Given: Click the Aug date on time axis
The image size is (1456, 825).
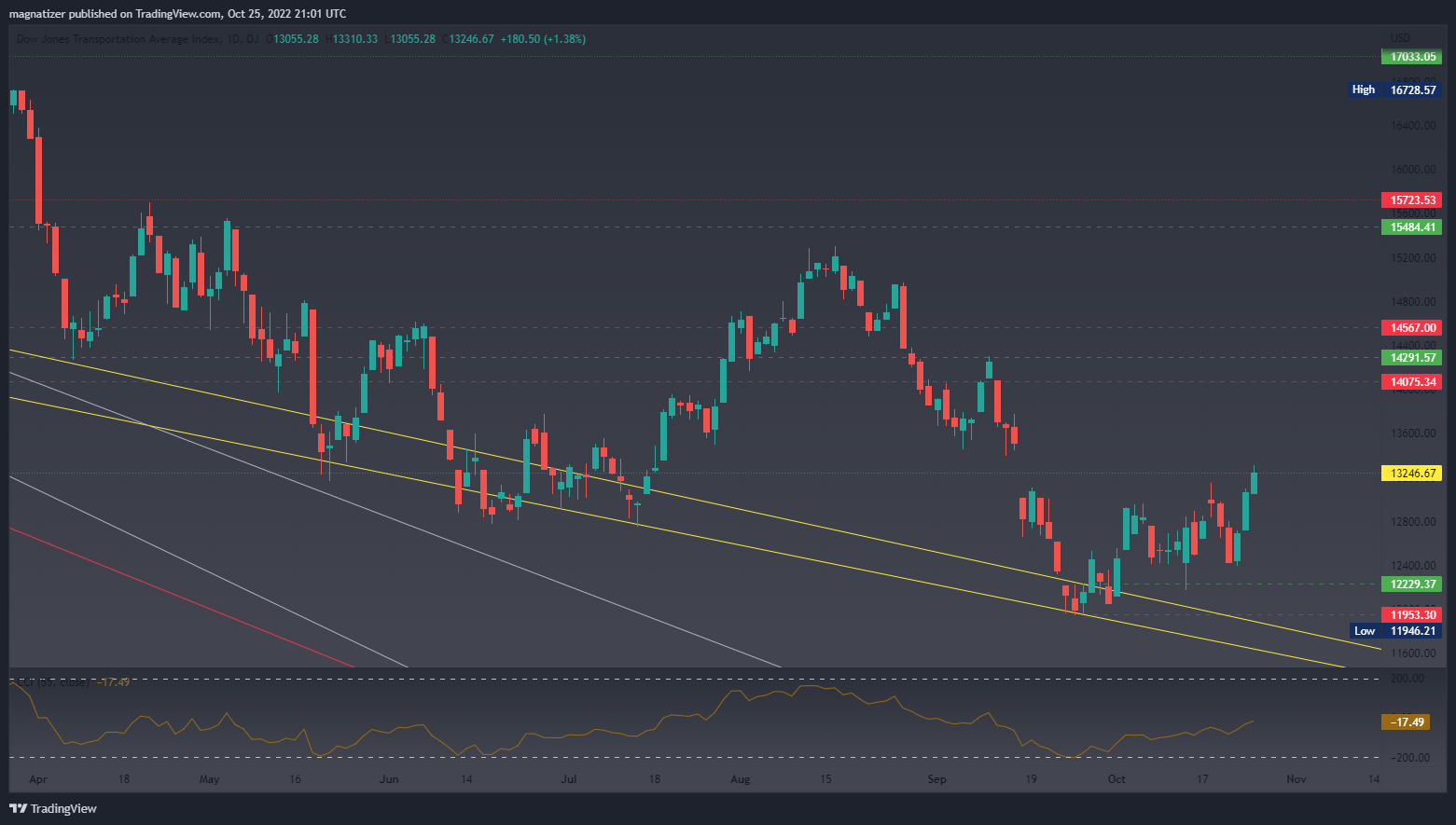Looking at the screenshot, I should point(740,779).
